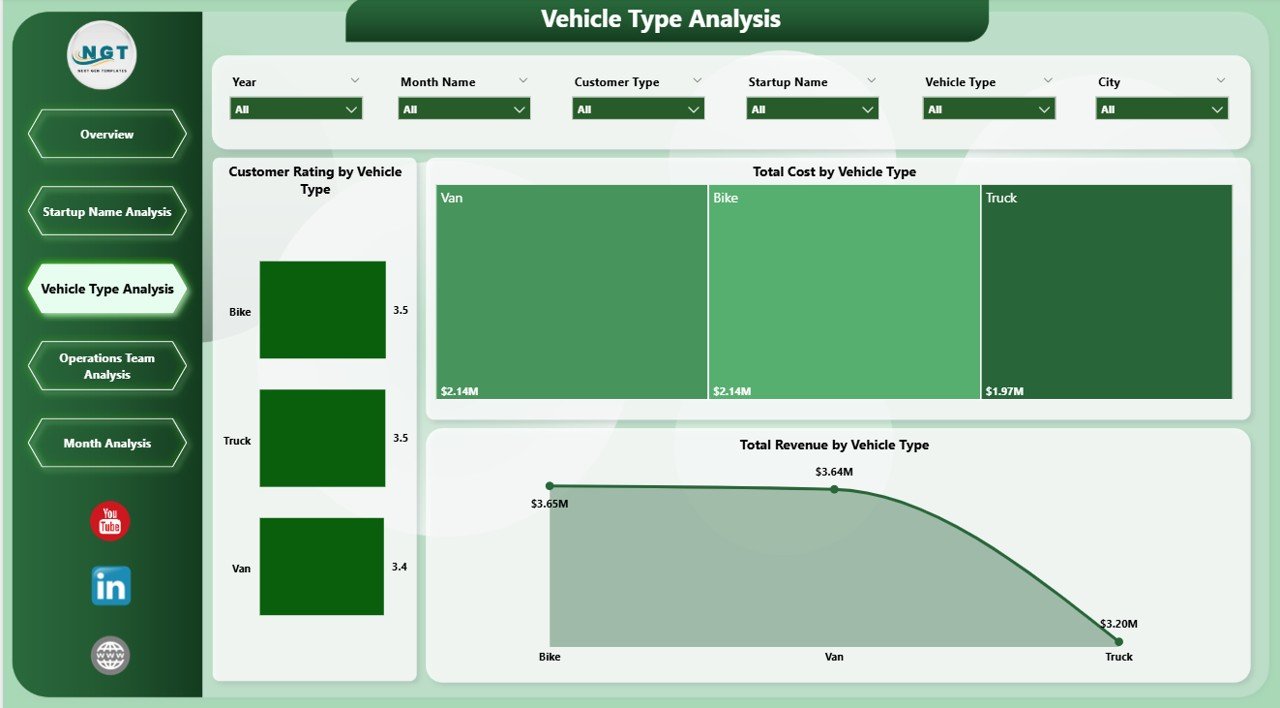Click the Truck treemap rectangle
1280x708 pixels.
coord(1106,290)
